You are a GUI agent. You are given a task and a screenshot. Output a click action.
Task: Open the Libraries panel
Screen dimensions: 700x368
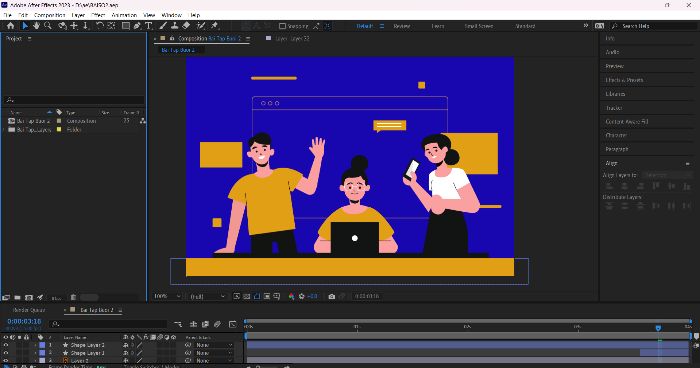coord(615,94)
